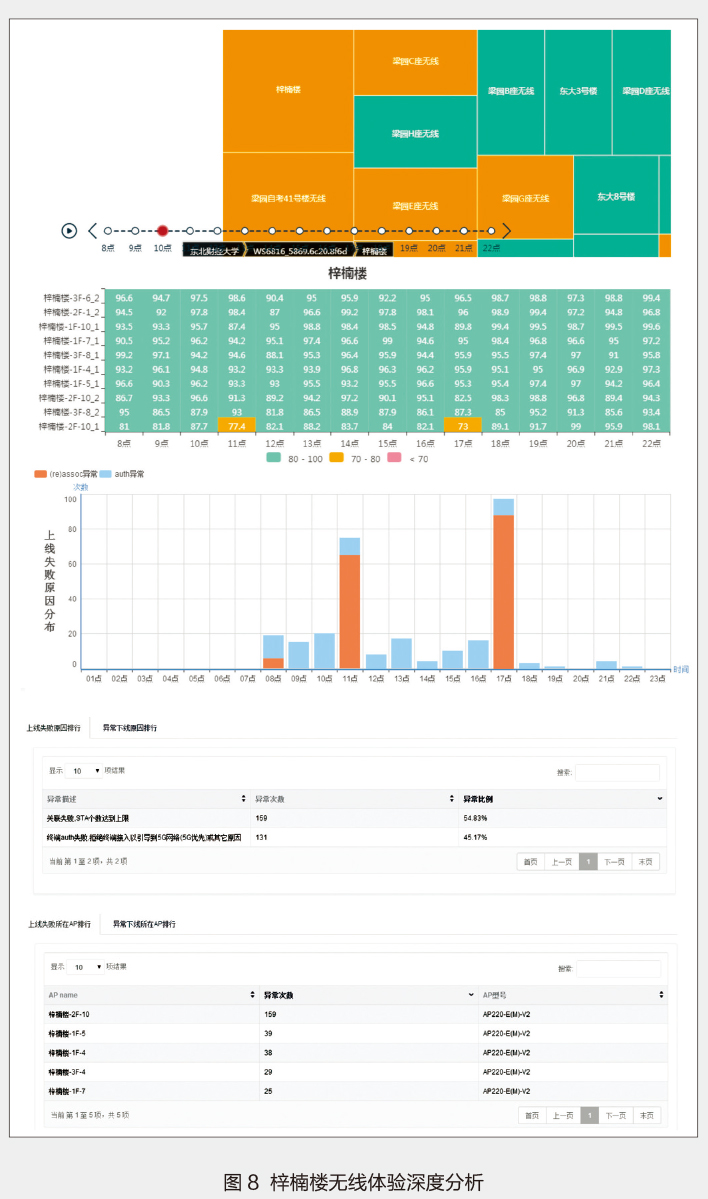Sort by 异常描述 column

point(146,799)
